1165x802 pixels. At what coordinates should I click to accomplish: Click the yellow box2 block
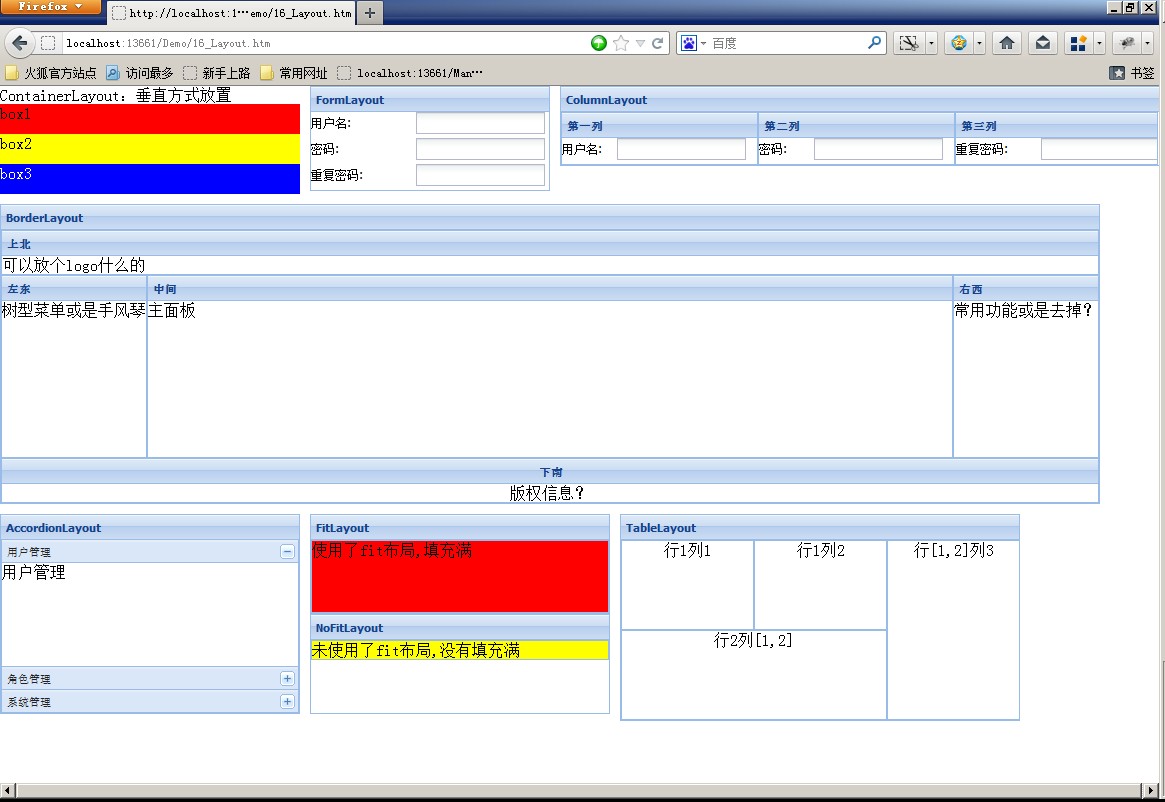149,149
